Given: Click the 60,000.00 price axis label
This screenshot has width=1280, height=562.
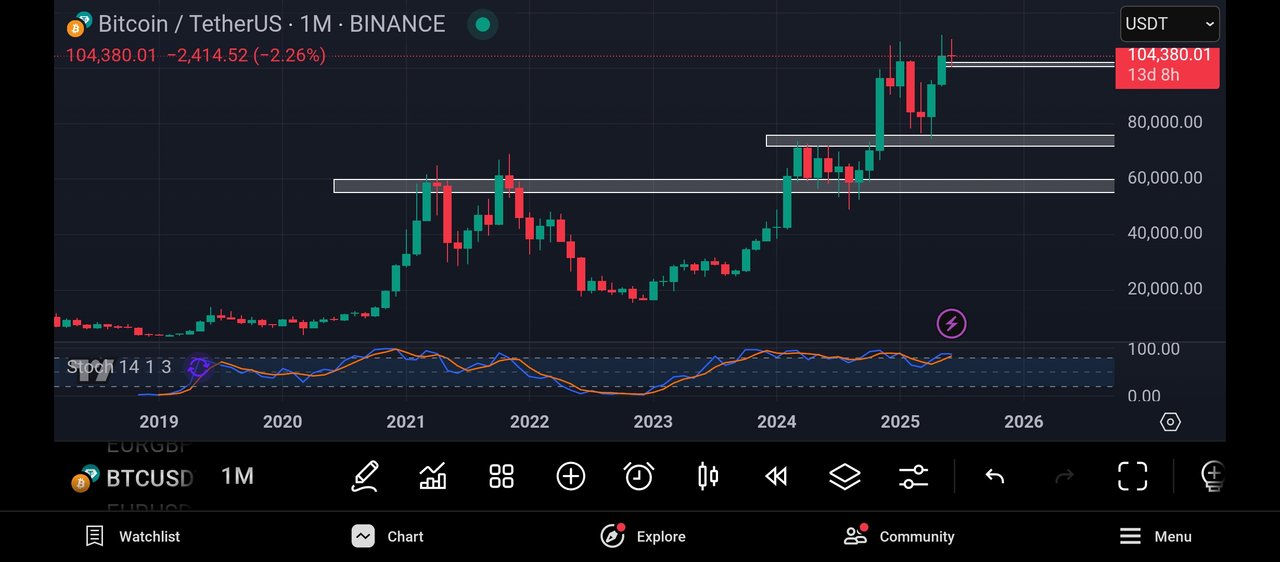Looking at the screenshot, I should click(1164, 178).
